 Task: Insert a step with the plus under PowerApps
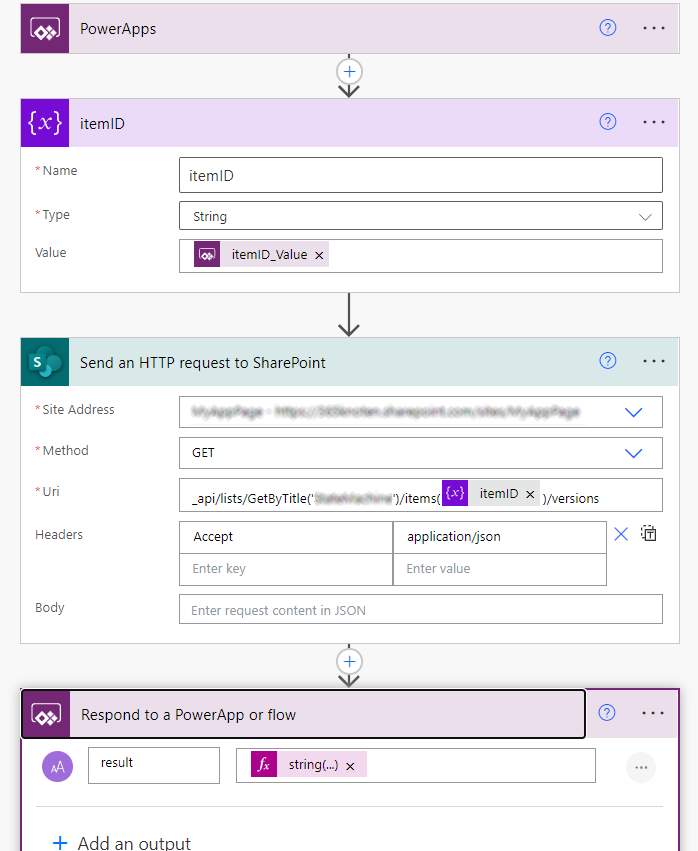pyautogui.click(x=349, y=72)
